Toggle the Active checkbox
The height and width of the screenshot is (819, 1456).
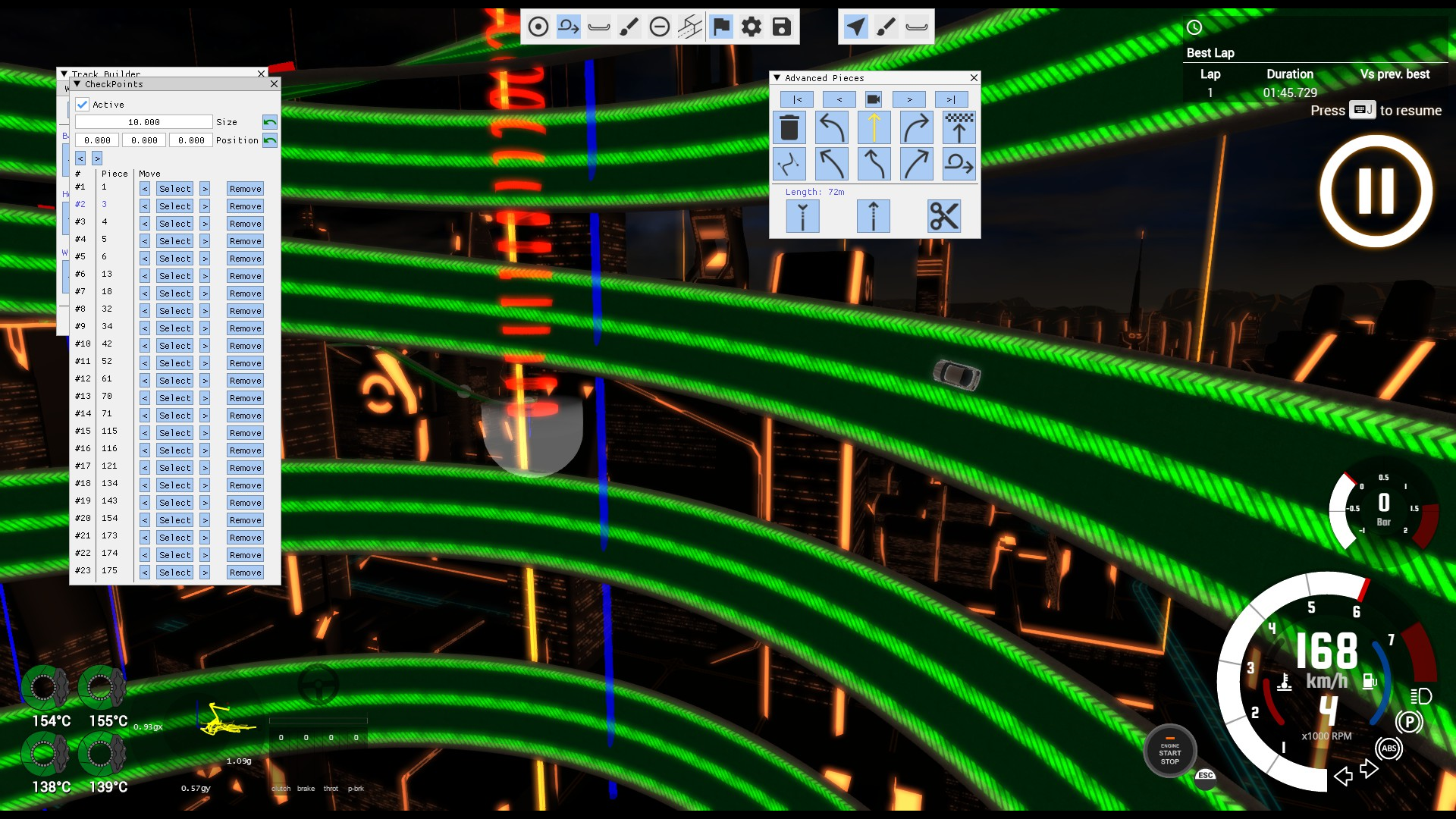click(83, 105)
